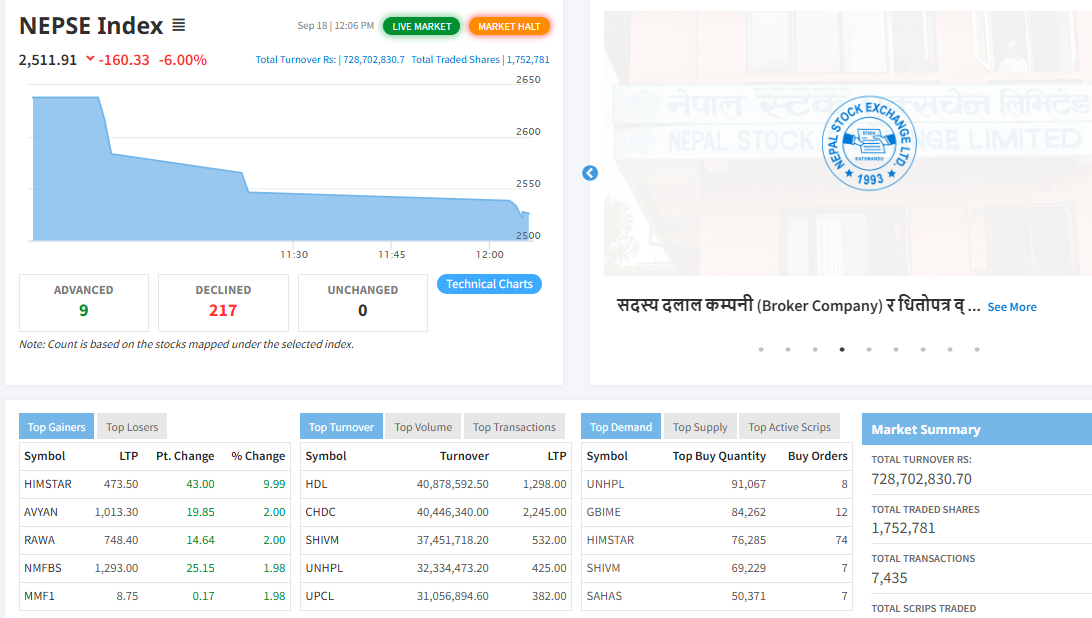The width and height of the screenshot is (1092, 618).
Task: Open GBIME symbol in Top Demand
Action: (603, 512)
